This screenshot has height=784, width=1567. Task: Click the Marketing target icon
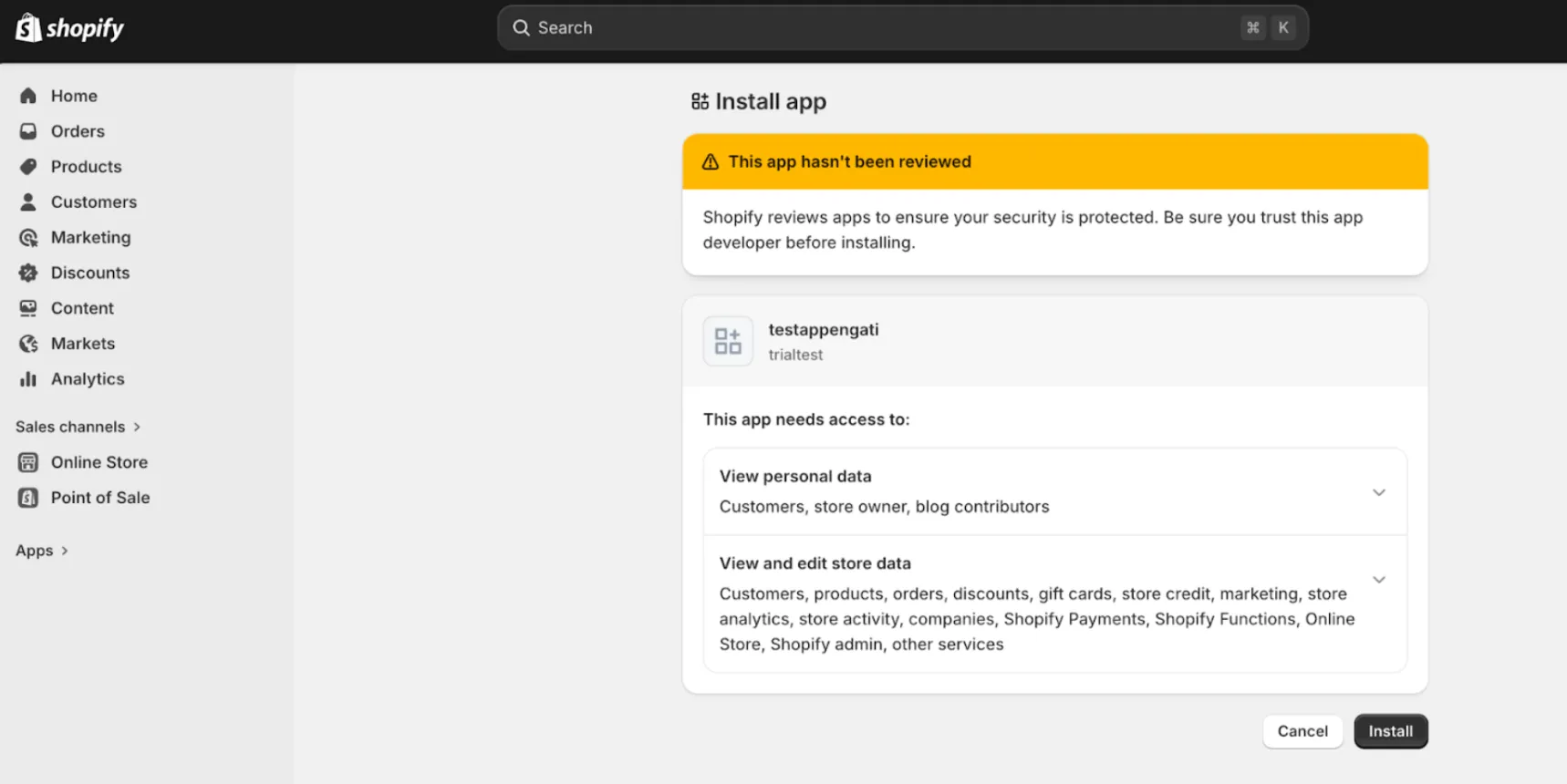point(28,237)
